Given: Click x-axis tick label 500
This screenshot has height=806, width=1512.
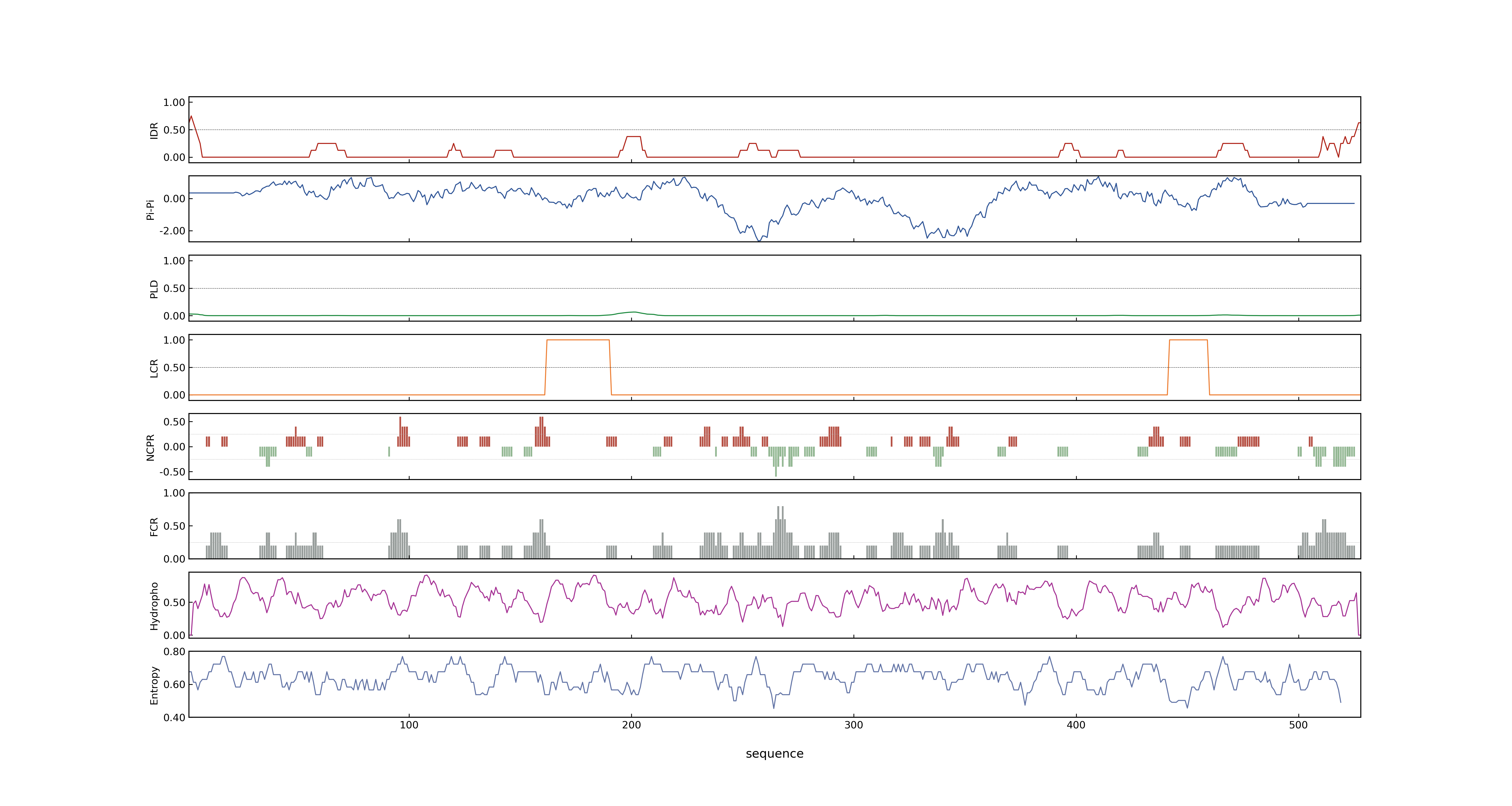Looking at the screenshot, I should [1298, 725].
